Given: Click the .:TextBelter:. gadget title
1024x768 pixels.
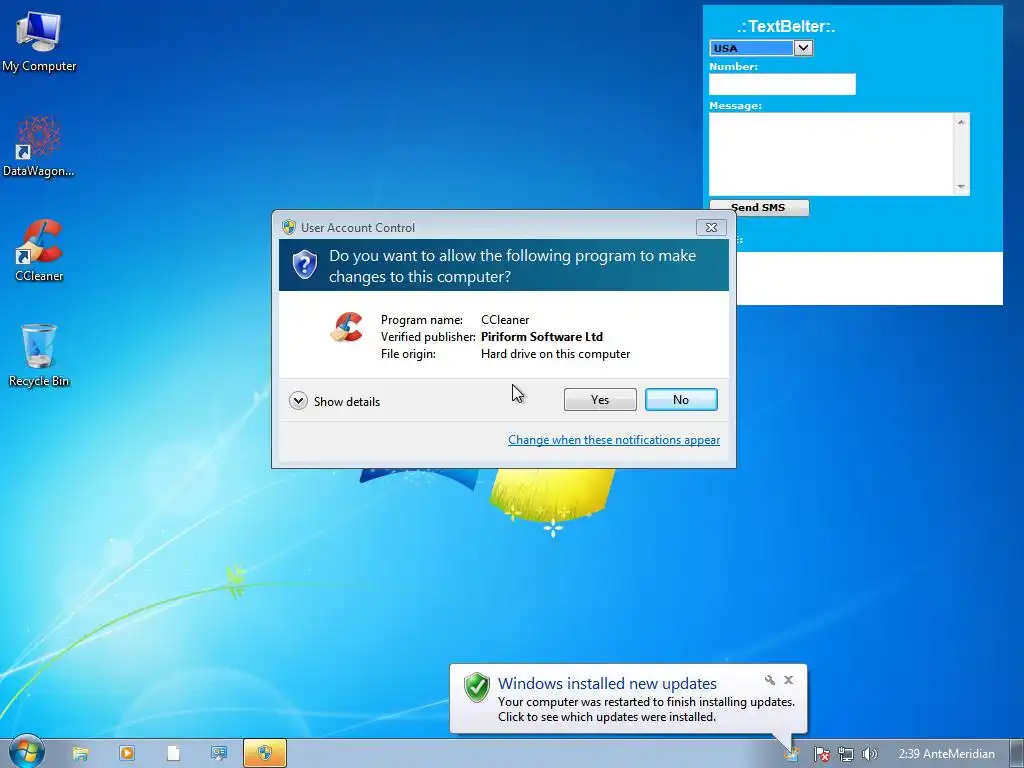Looking at the screenshot, I should click(786, 26).
